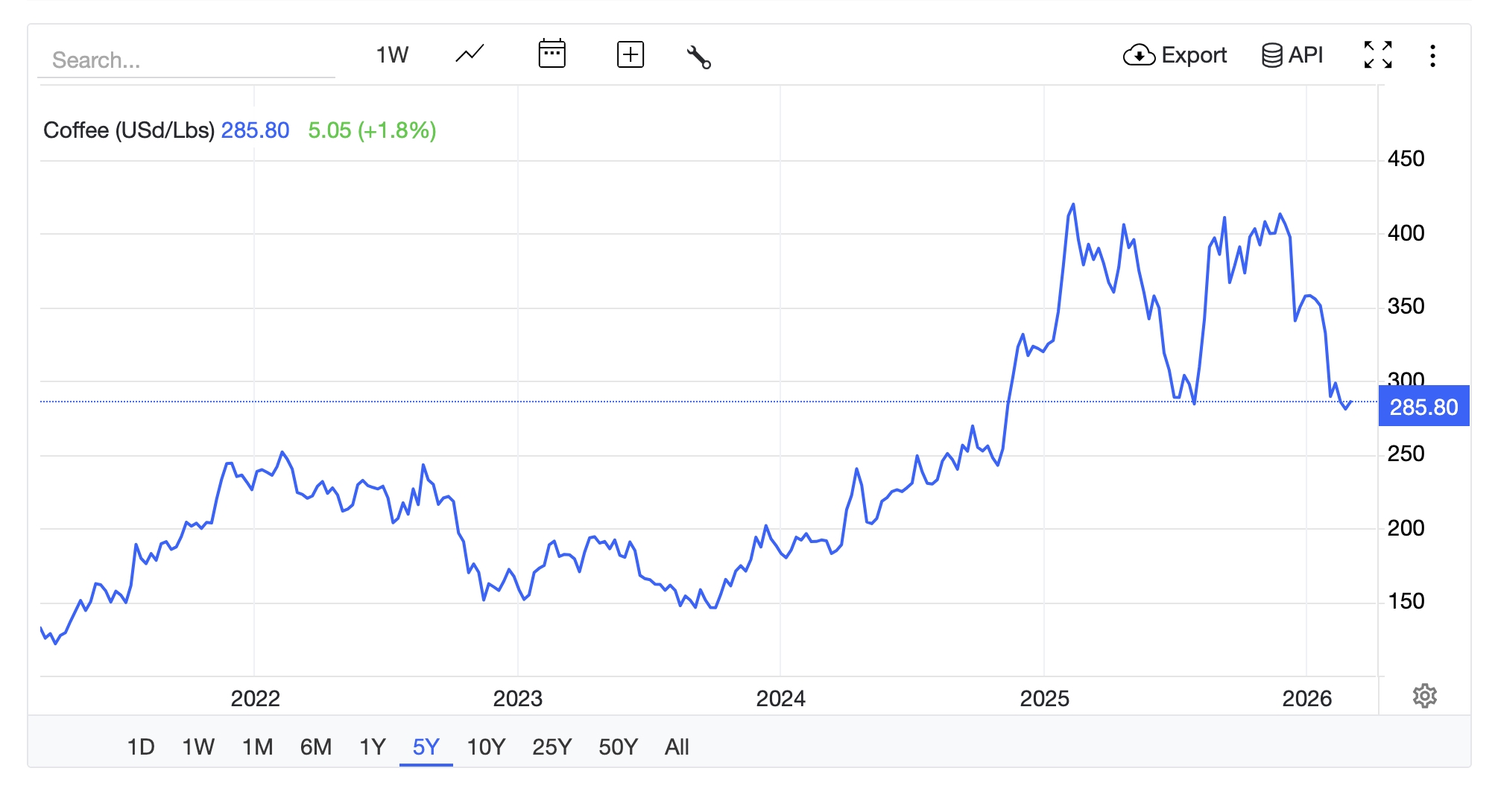The height and width of the screenshot is (812, 1498).
Task: Select the active 5Y range tab
Action: click(x=426, y=746)
